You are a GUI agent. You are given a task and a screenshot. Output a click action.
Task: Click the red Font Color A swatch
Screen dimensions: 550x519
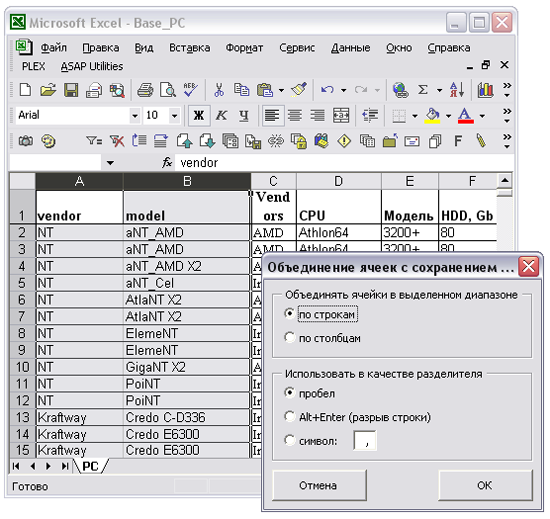[x=465, y=115]
